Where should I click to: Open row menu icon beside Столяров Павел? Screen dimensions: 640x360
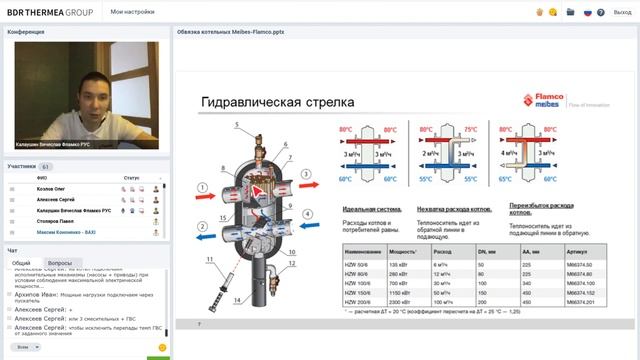(x=12, y=222)
